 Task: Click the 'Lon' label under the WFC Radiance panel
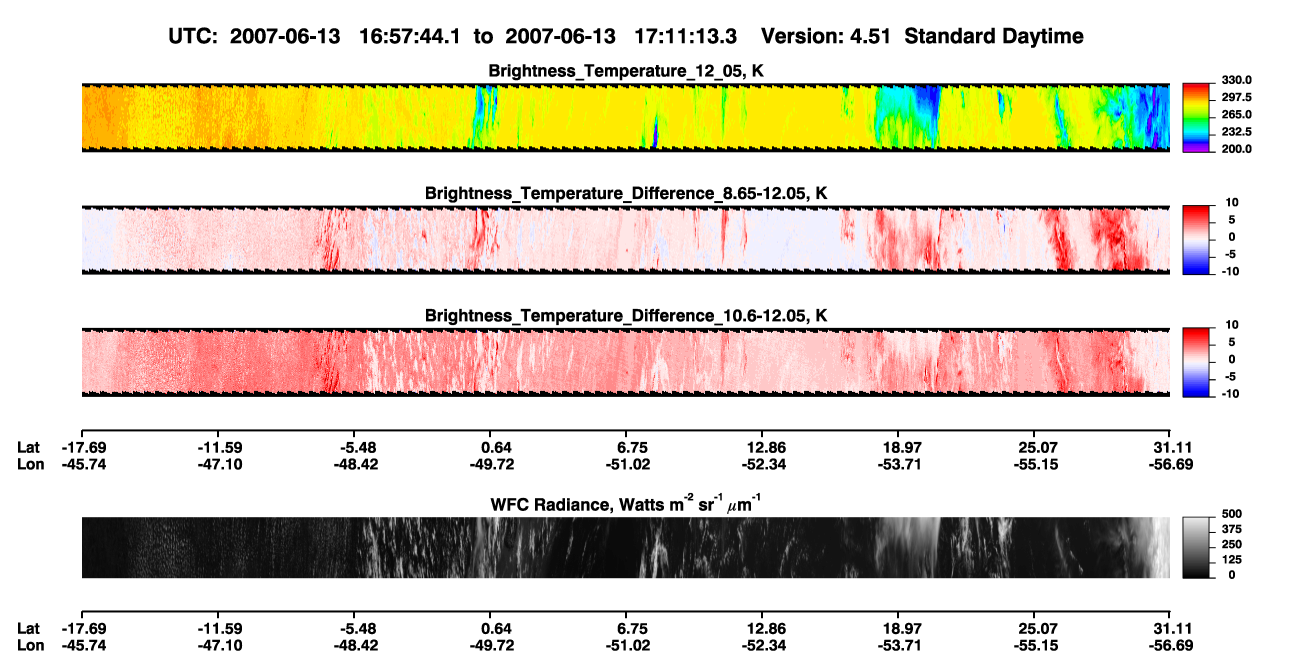point(29,645)
